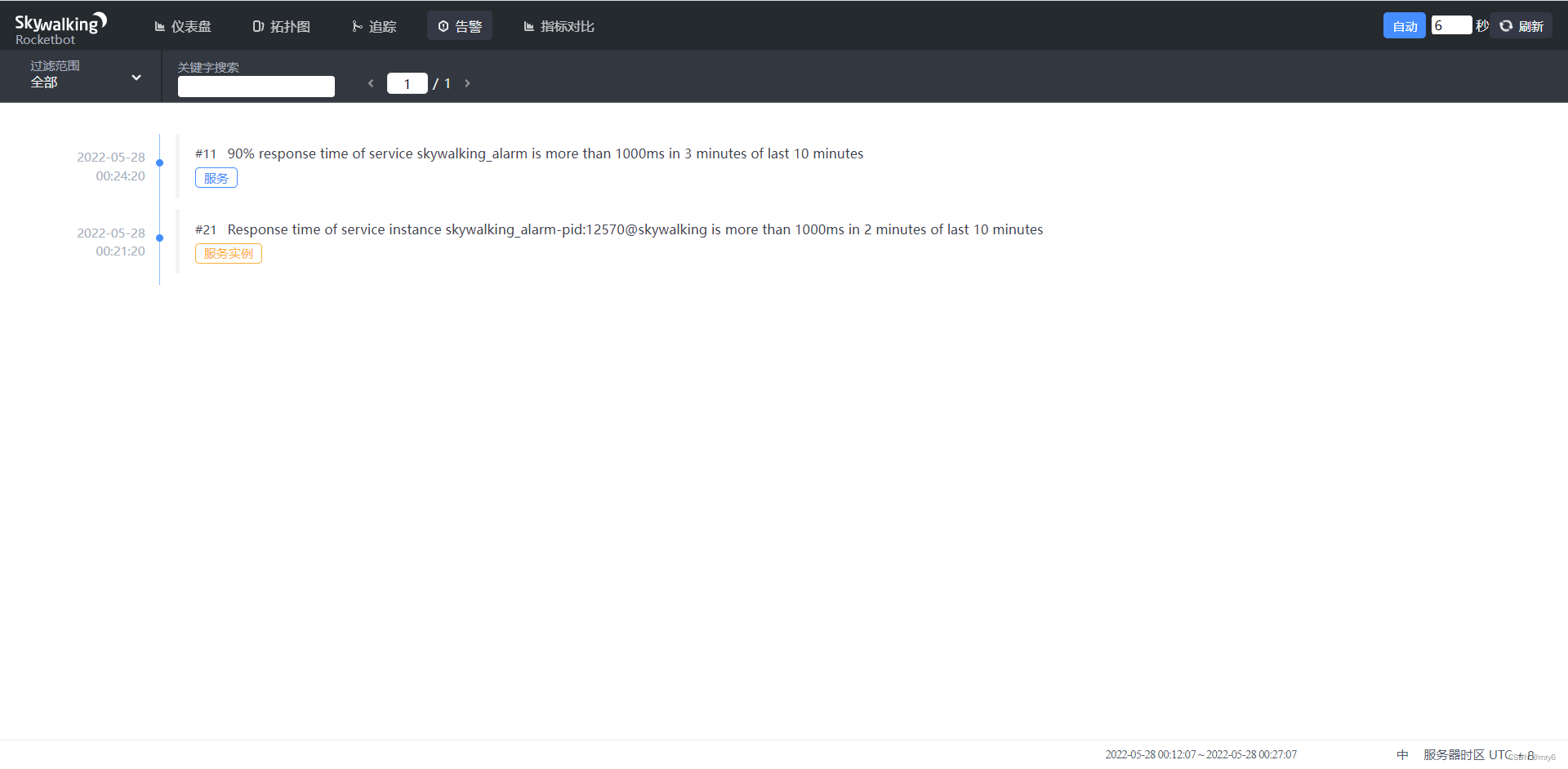Click timeline marker at 00:24:20
The width and height of the screenshot is (1568, 769).
(x=160, y=162)
